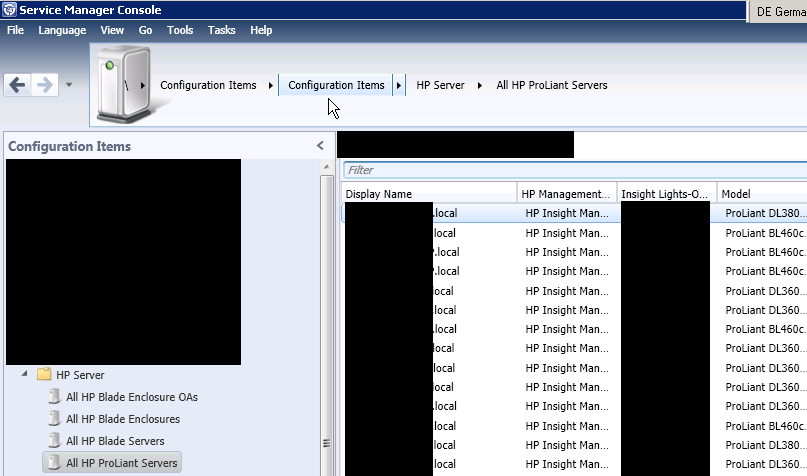Image resolution: width=807 pixels, height=476 pixels.
Task: Click the All HP Blade Enclosure OAs icon
Action: point(55,397)
